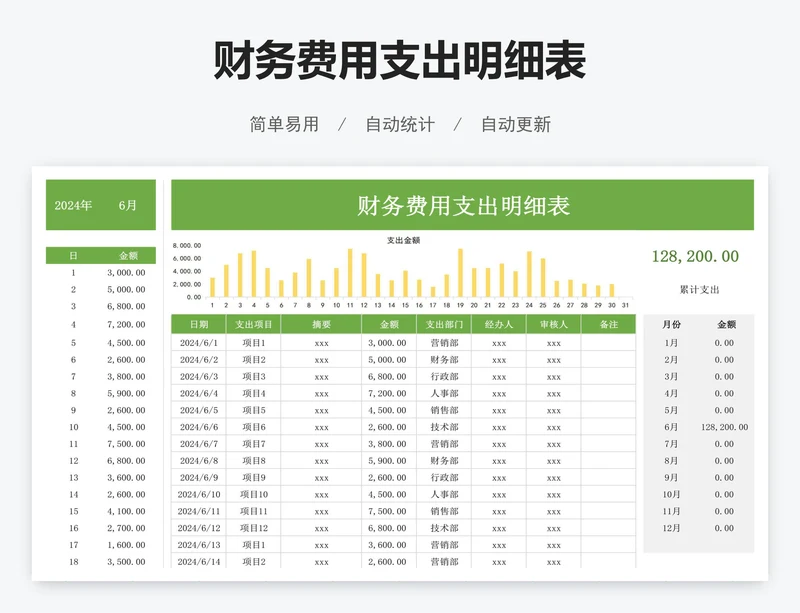Select the 6月 month cell

pyautogui.click(x=128, y=205)
